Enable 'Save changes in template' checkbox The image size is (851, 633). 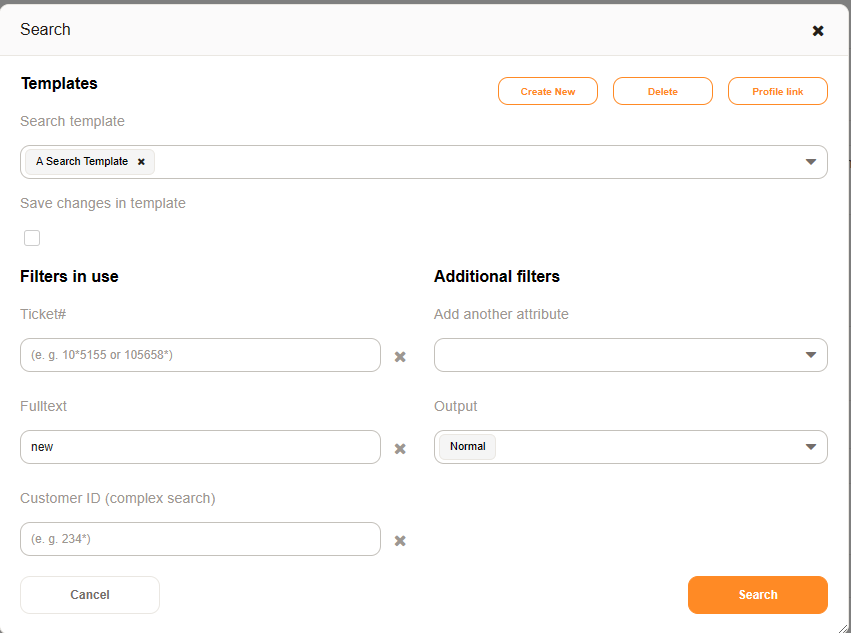[x=32, y=238]
